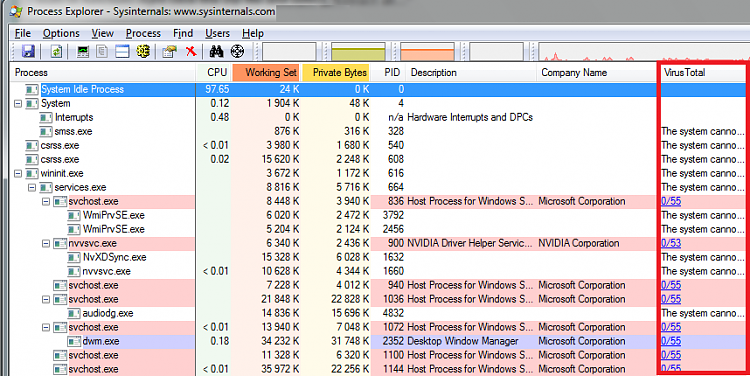
Task: Select the Interrupts row
Action: click(378, 118)
